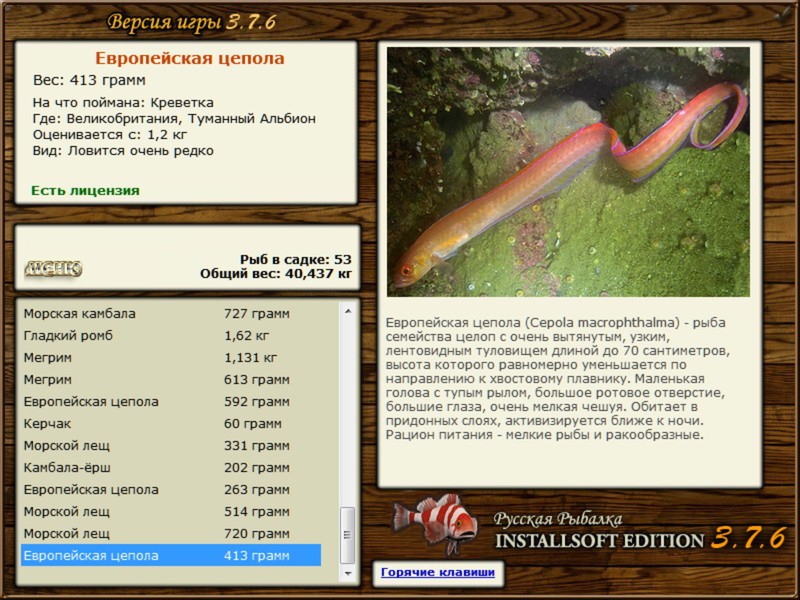Select Мегрим 613 грамм row
Viewport: 800px width, 600px height.
[x=171, y=379]
